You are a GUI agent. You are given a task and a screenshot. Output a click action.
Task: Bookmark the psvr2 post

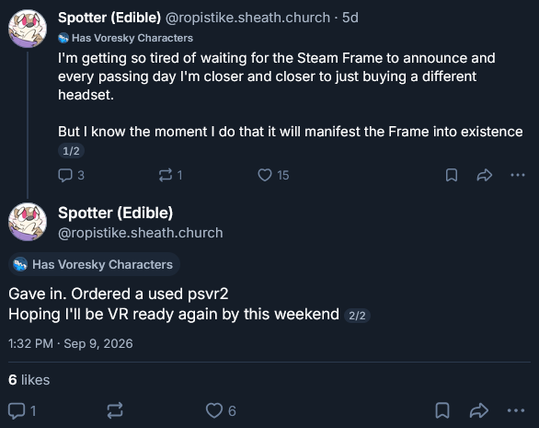442,410
